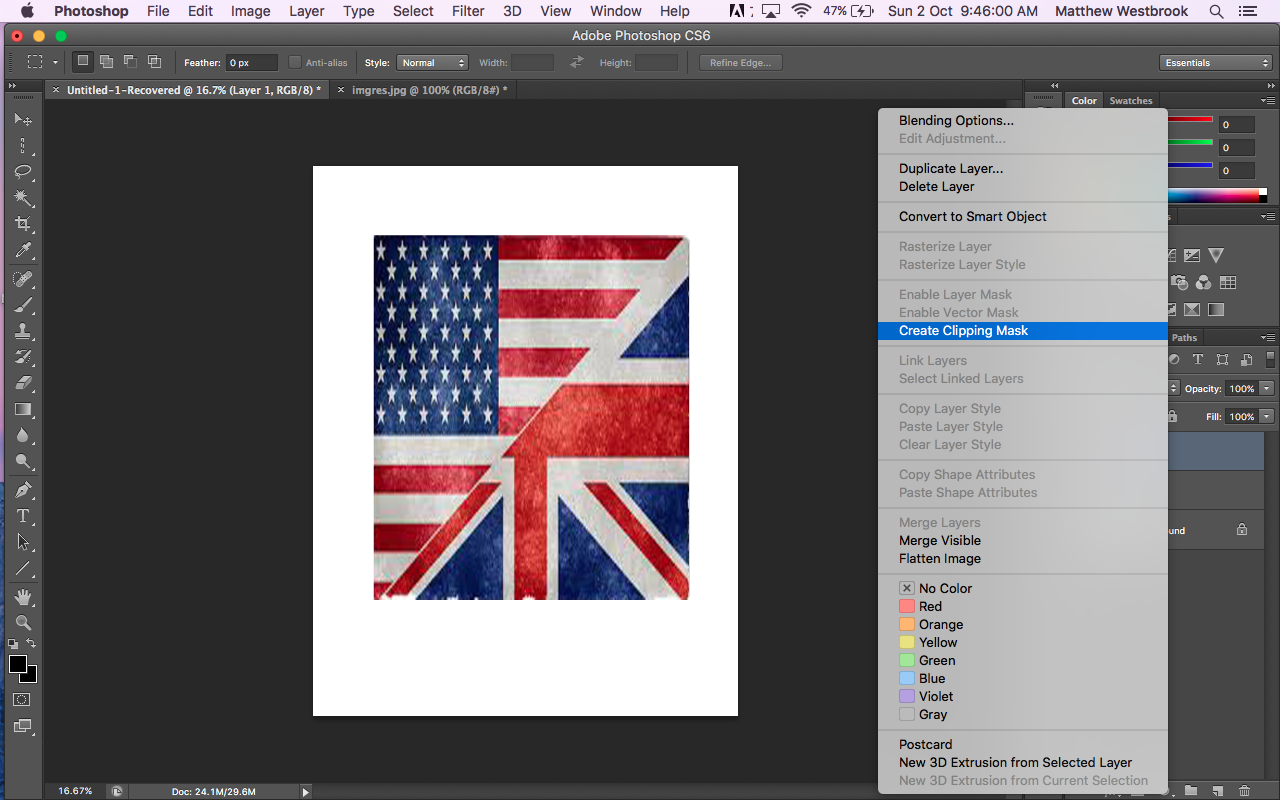The image size is (1280, 800).
Task: Toggle Edit in Quick Mask Mode
Action: tap(23, 700)
